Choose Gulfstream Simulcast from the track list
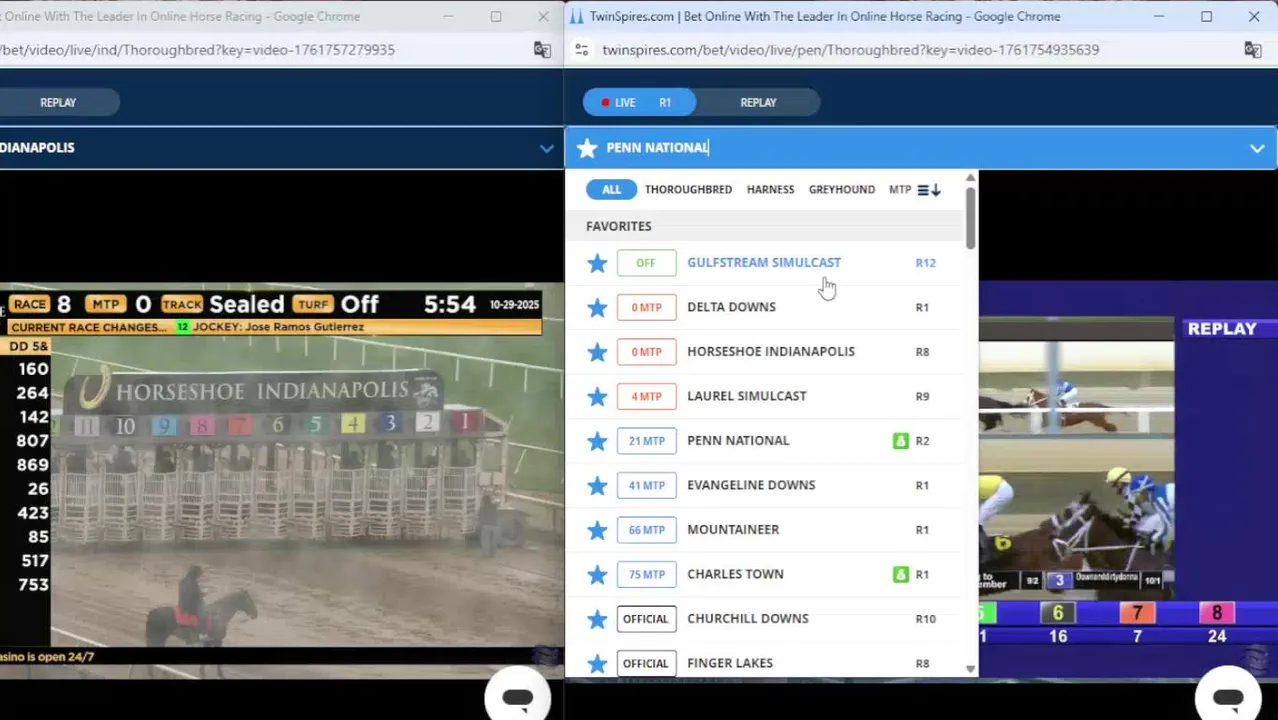Screen dimensions: 1278x720 [764, 263]
